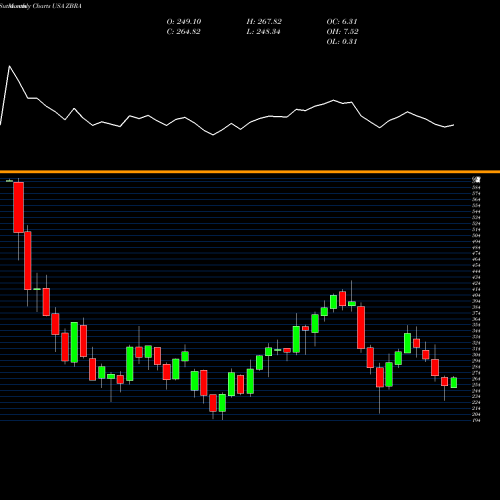This screenshot has height=500, width=500.
Task: Click the 'Charts USA ZBRA' chart title
Action: (57, 6)
